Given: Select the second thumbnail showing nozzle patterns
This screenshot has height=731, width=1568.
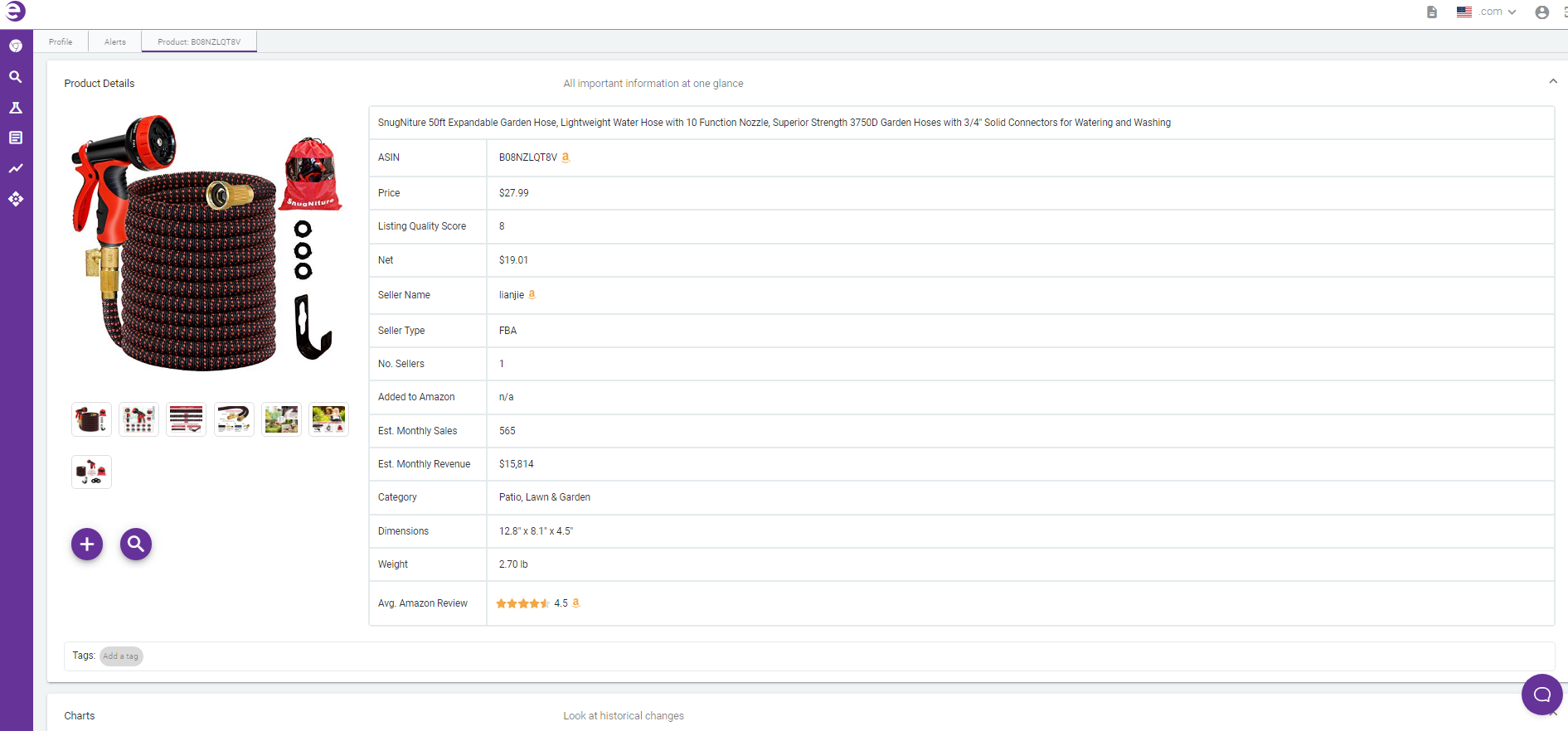Looking at the screenshot, I should pos(138,419).
